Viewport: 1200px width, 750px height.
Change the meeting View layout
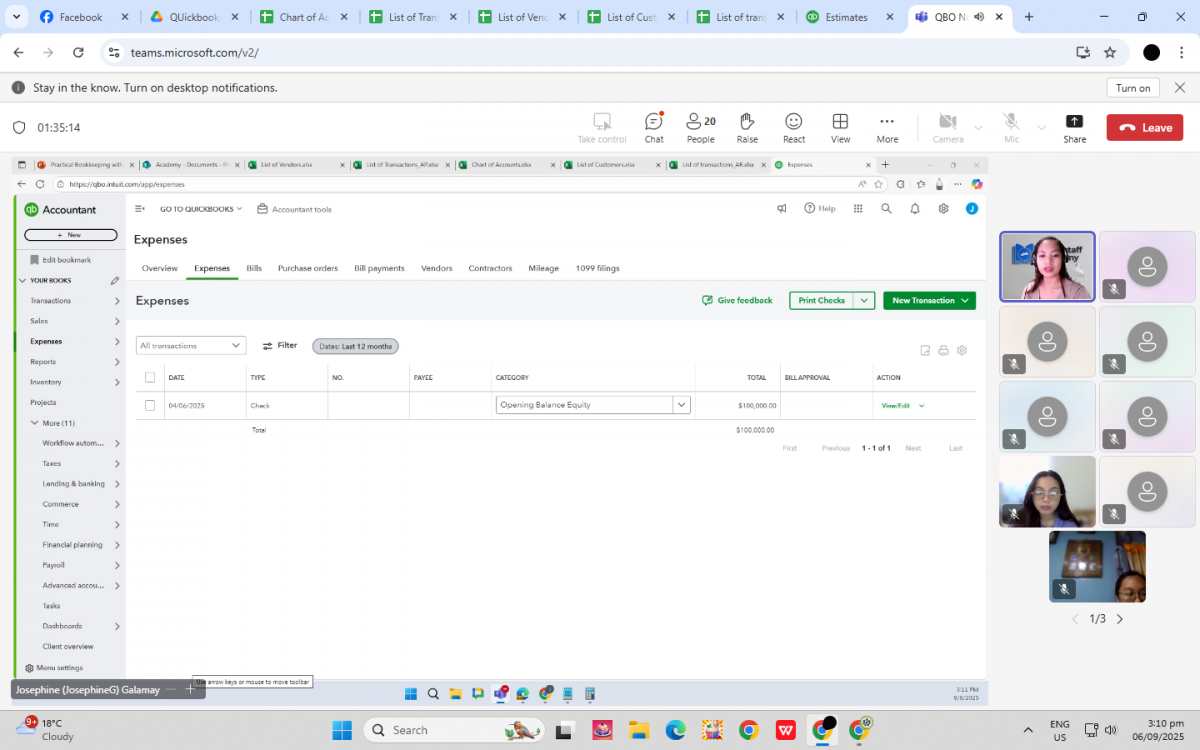pos(840,127)
